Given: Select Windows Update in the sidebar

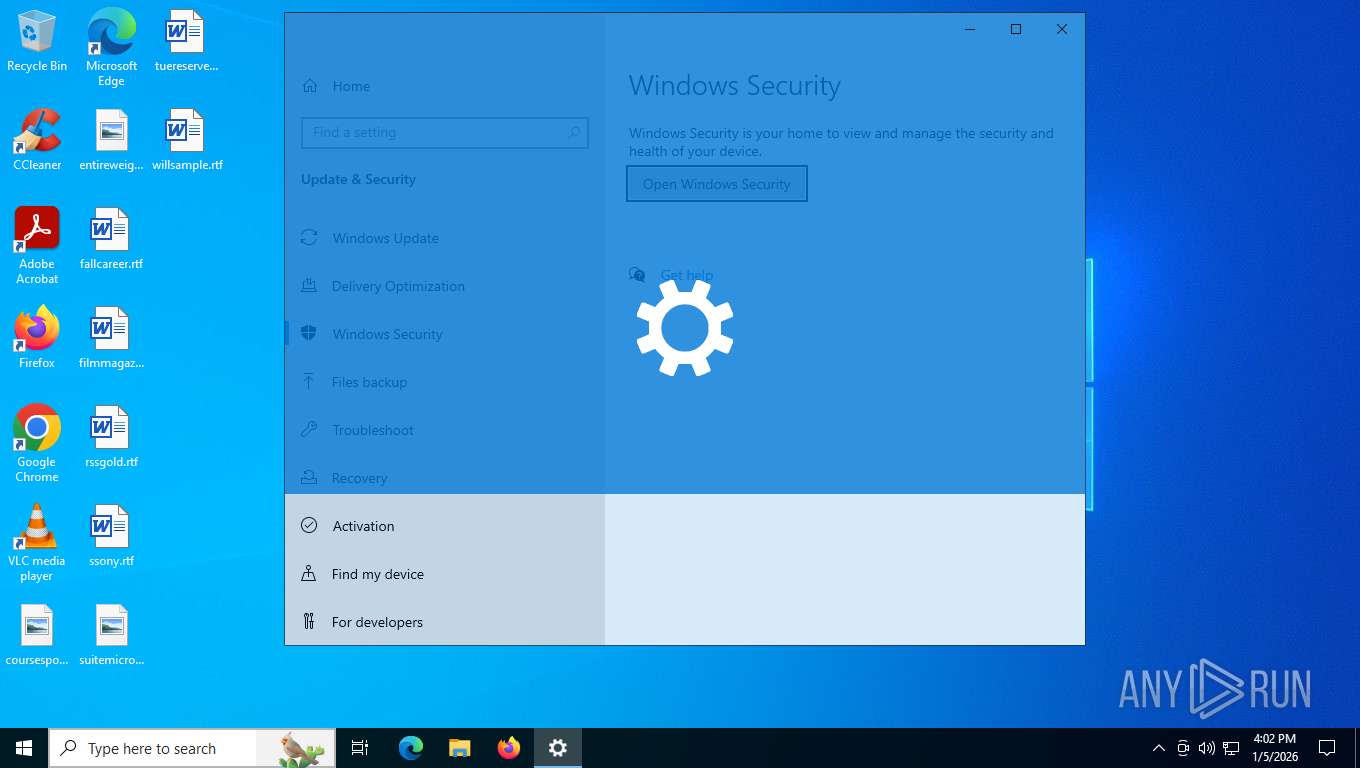Looking at the screenshot, I should point(445,238).
